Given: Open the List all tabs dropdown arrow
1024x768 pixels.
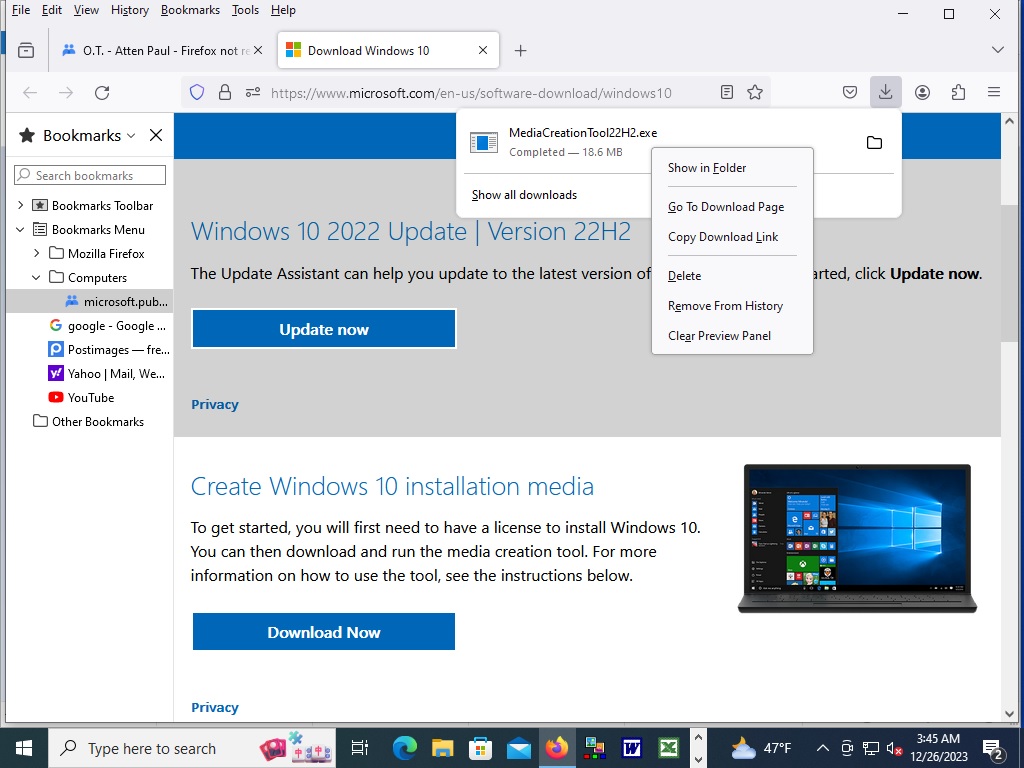Looking at the screenshot, I should tap(997, 50).
